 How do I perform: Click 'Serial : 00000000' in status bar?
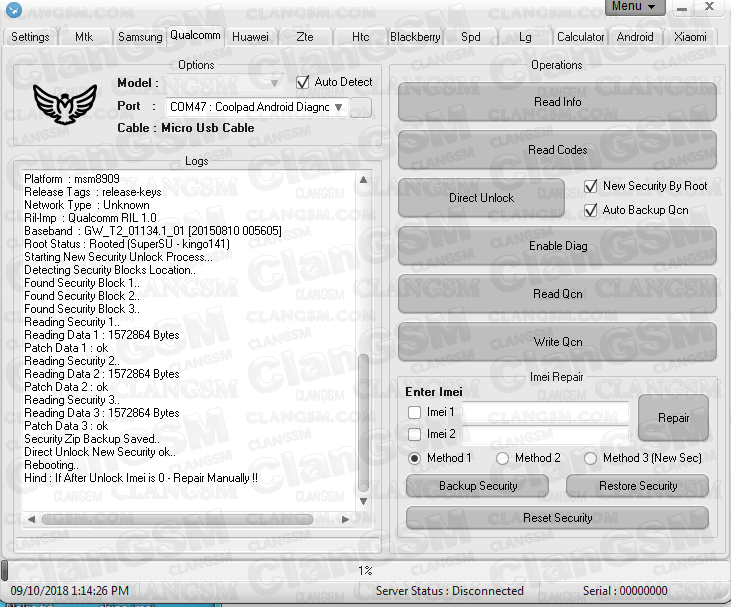point(625,591)
